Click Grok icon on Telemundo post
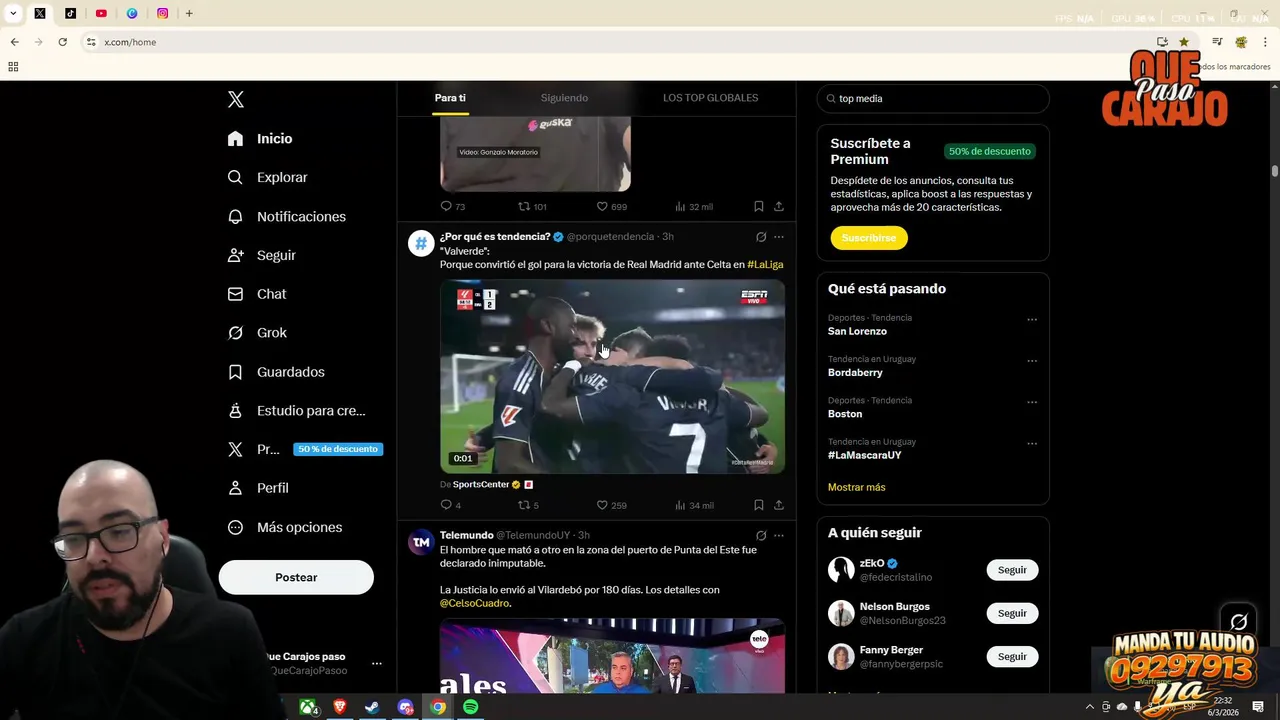Screen dimensions: 1280x720 pos(761,535)
